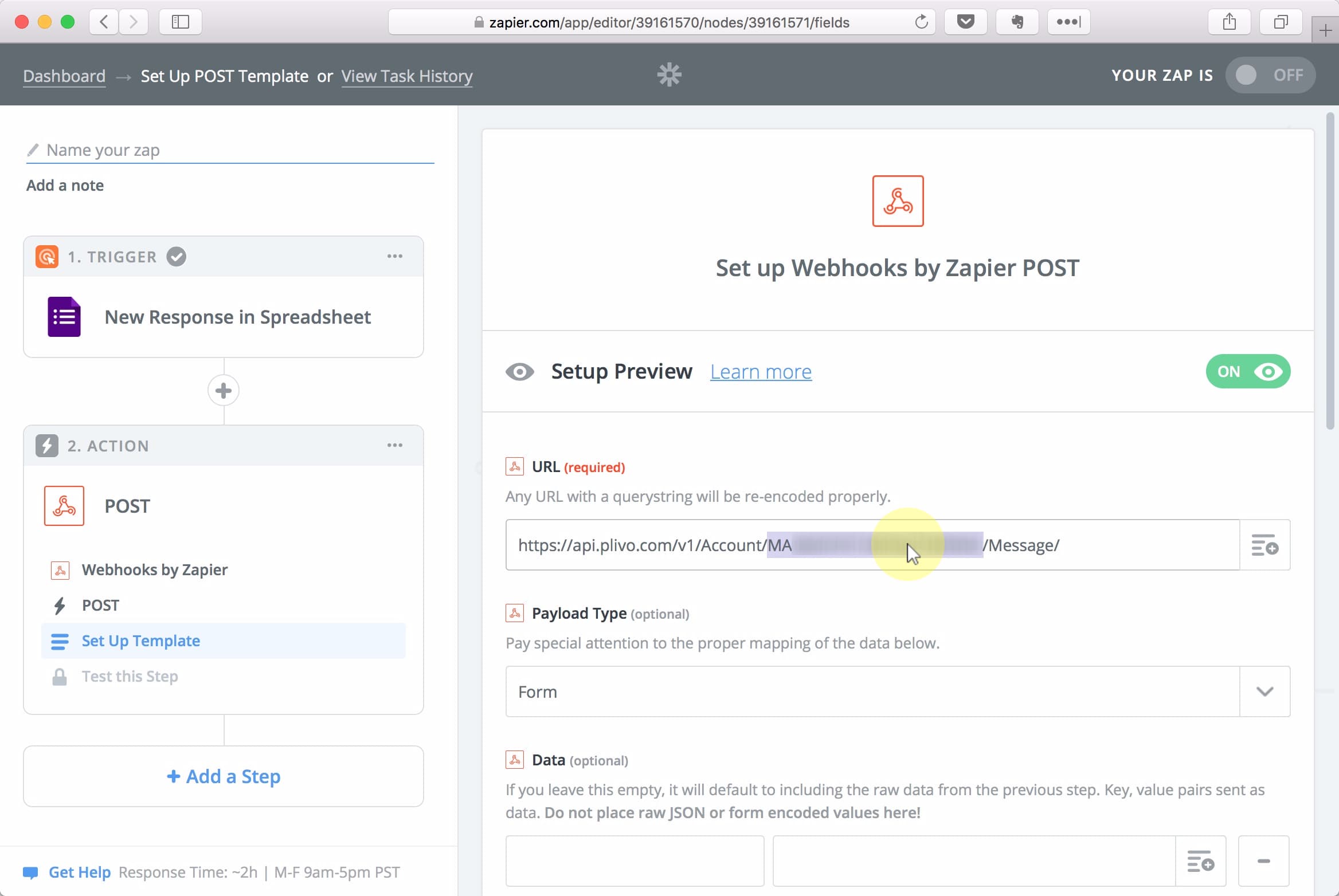This screenshot has width=1339, height=896.
Task: Go to the Dashboard link
Action: [64, 76]
